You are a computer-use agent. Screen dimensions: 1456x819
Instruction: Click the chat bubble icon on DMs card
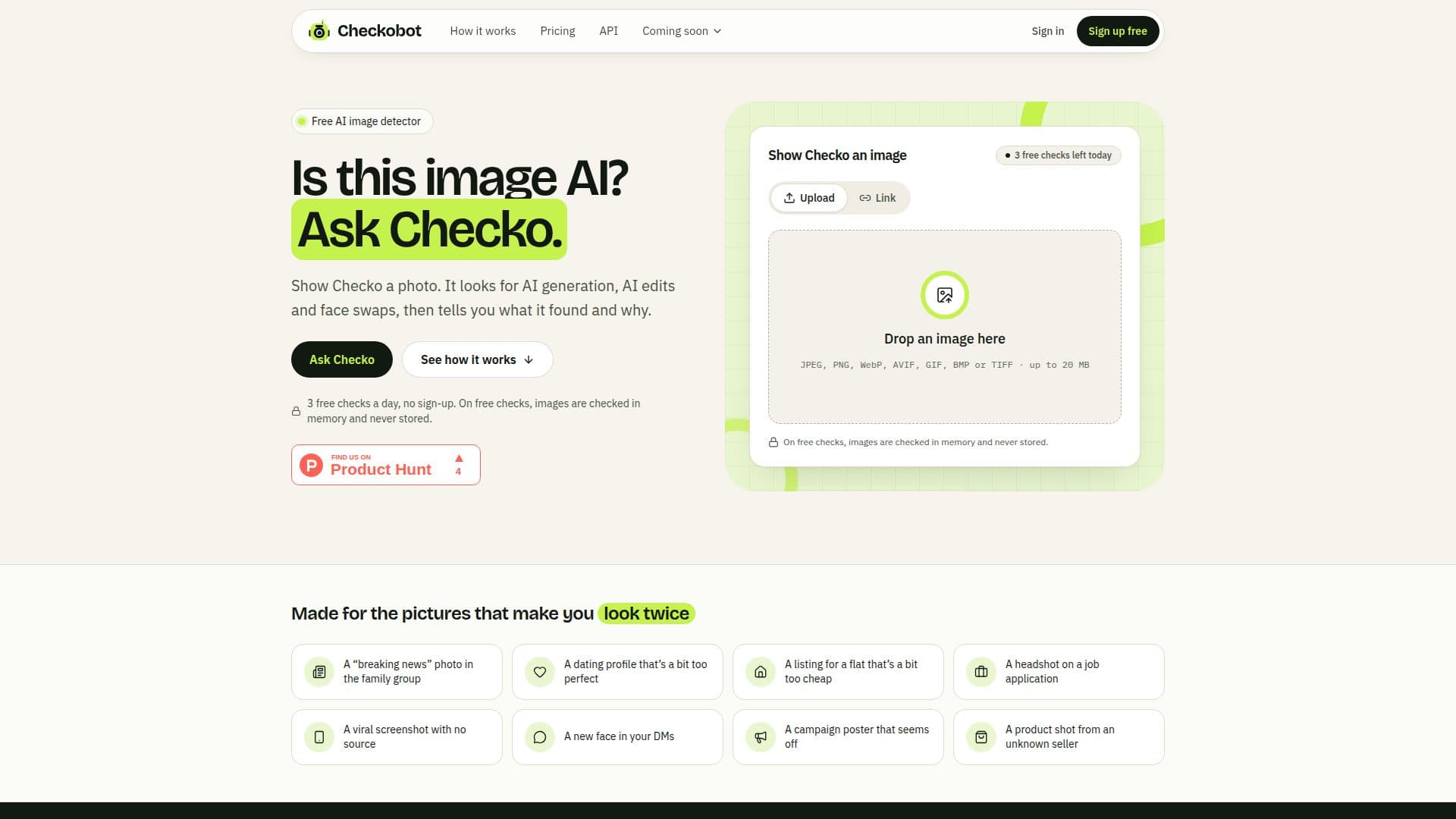pyautogui.click(x=540, y=737)
